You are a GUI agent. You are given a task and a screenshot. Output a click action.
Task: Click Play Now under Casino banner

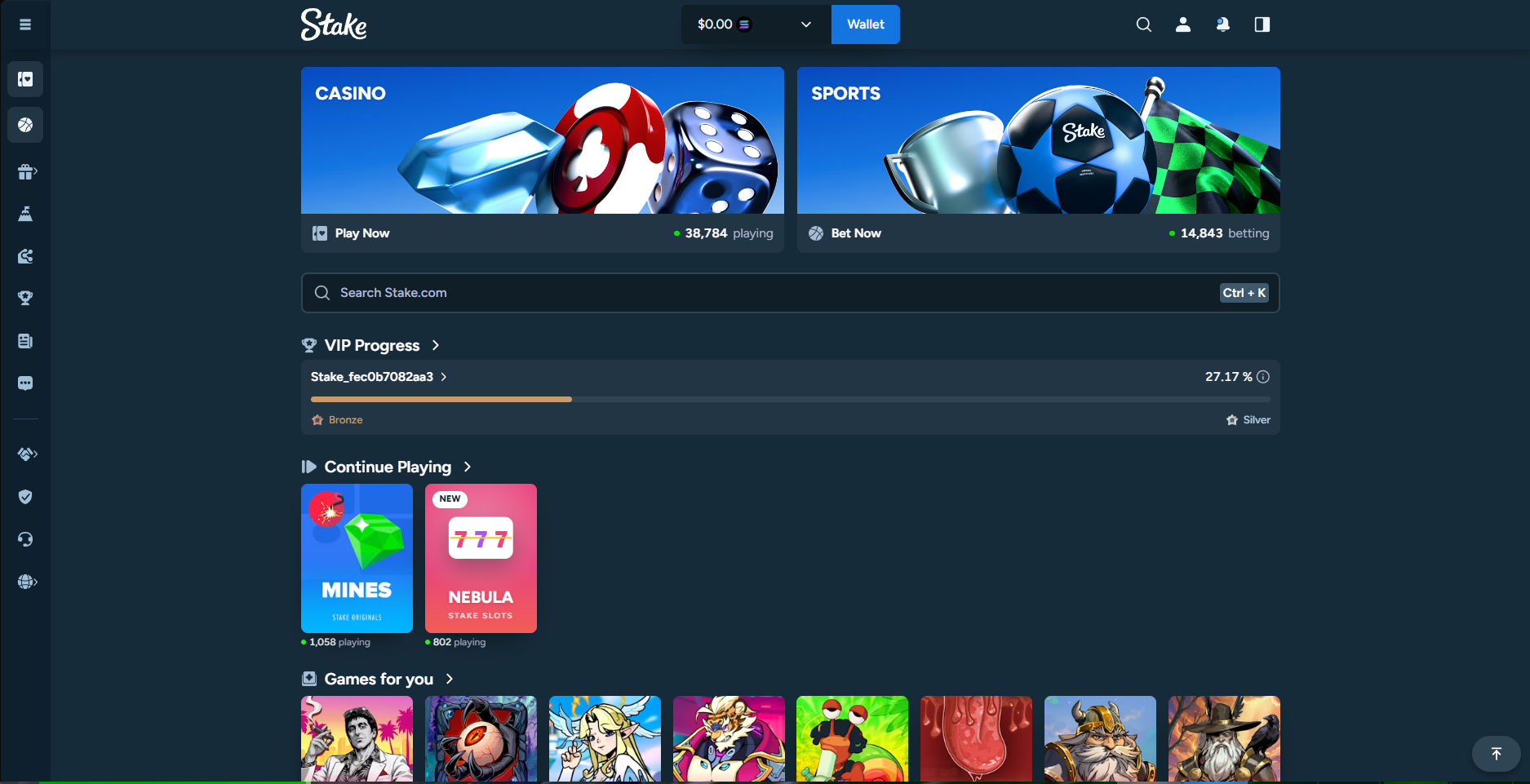tap(362, 233)
